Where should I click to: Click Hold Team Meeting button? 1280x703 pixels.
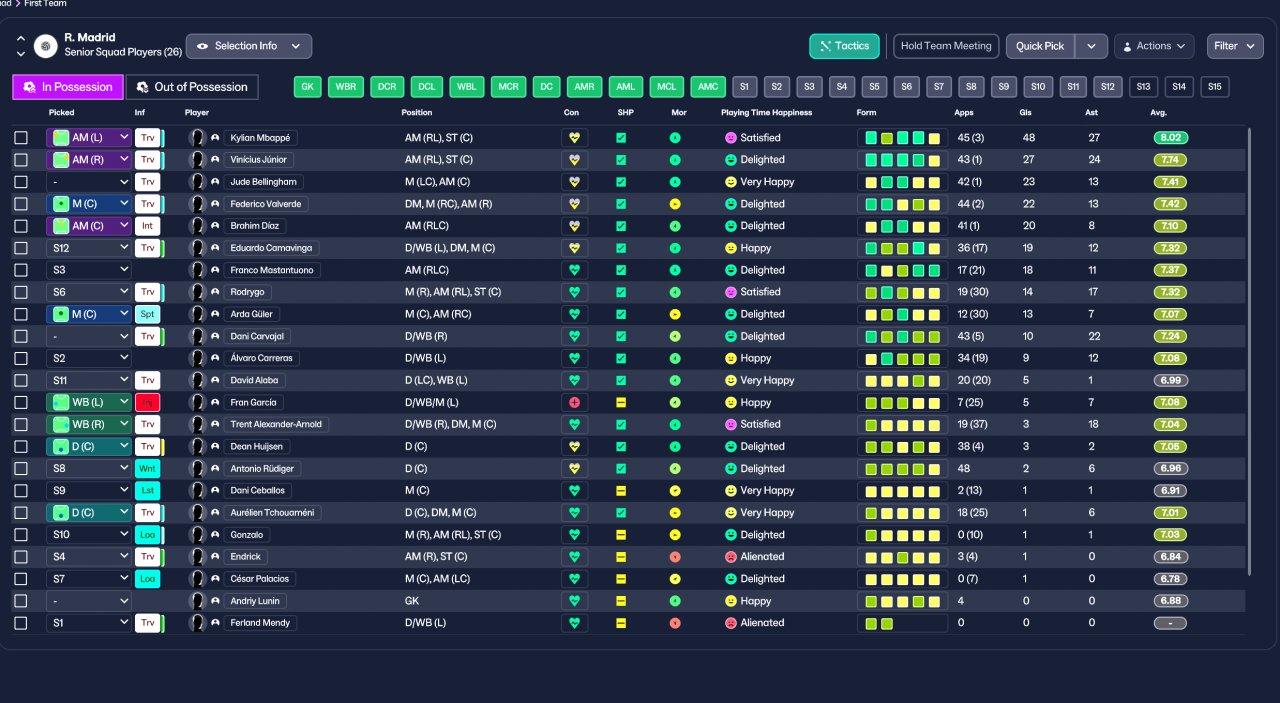click(x=946, y=46)
